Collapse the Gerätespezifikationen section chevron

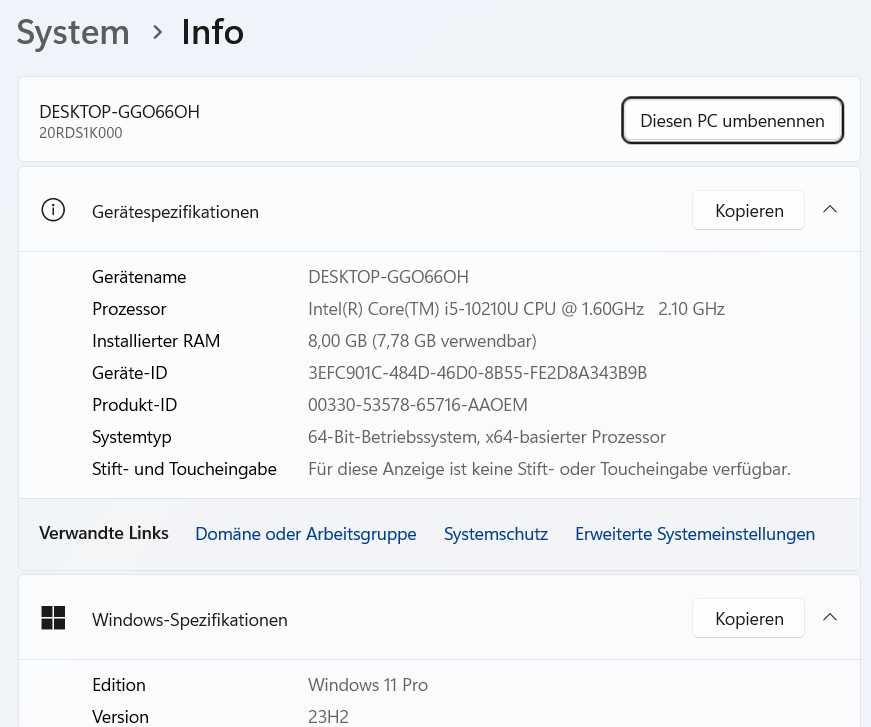point(830,210)
